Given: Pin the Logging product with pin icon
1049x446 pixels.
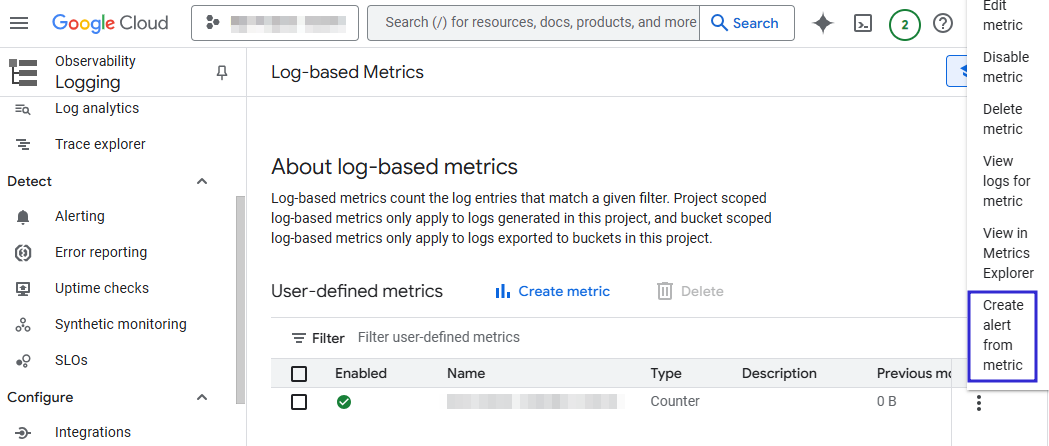Looking at the screenshot, I should point(222,72).
